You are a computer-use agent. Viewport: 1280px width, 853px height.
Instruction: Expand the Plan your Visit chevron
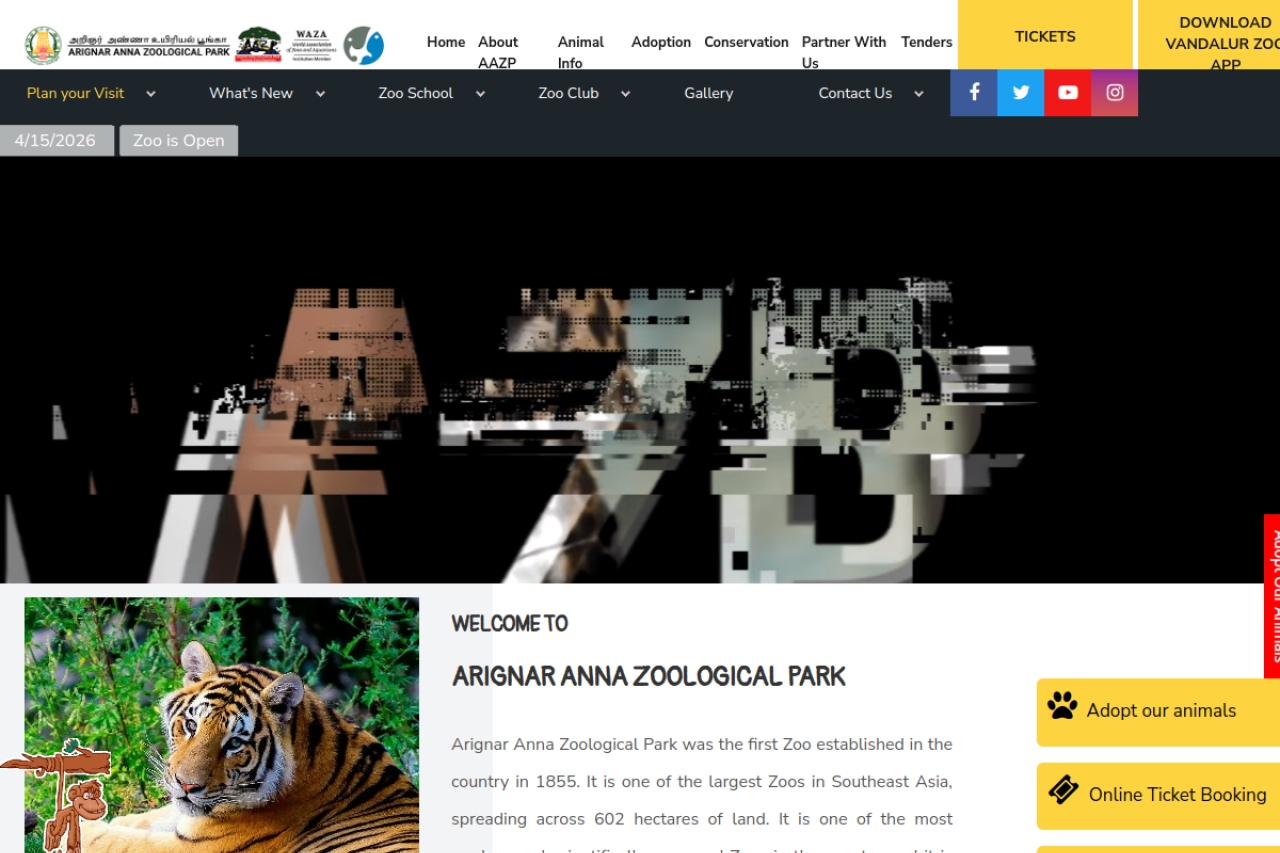[151, 94]
